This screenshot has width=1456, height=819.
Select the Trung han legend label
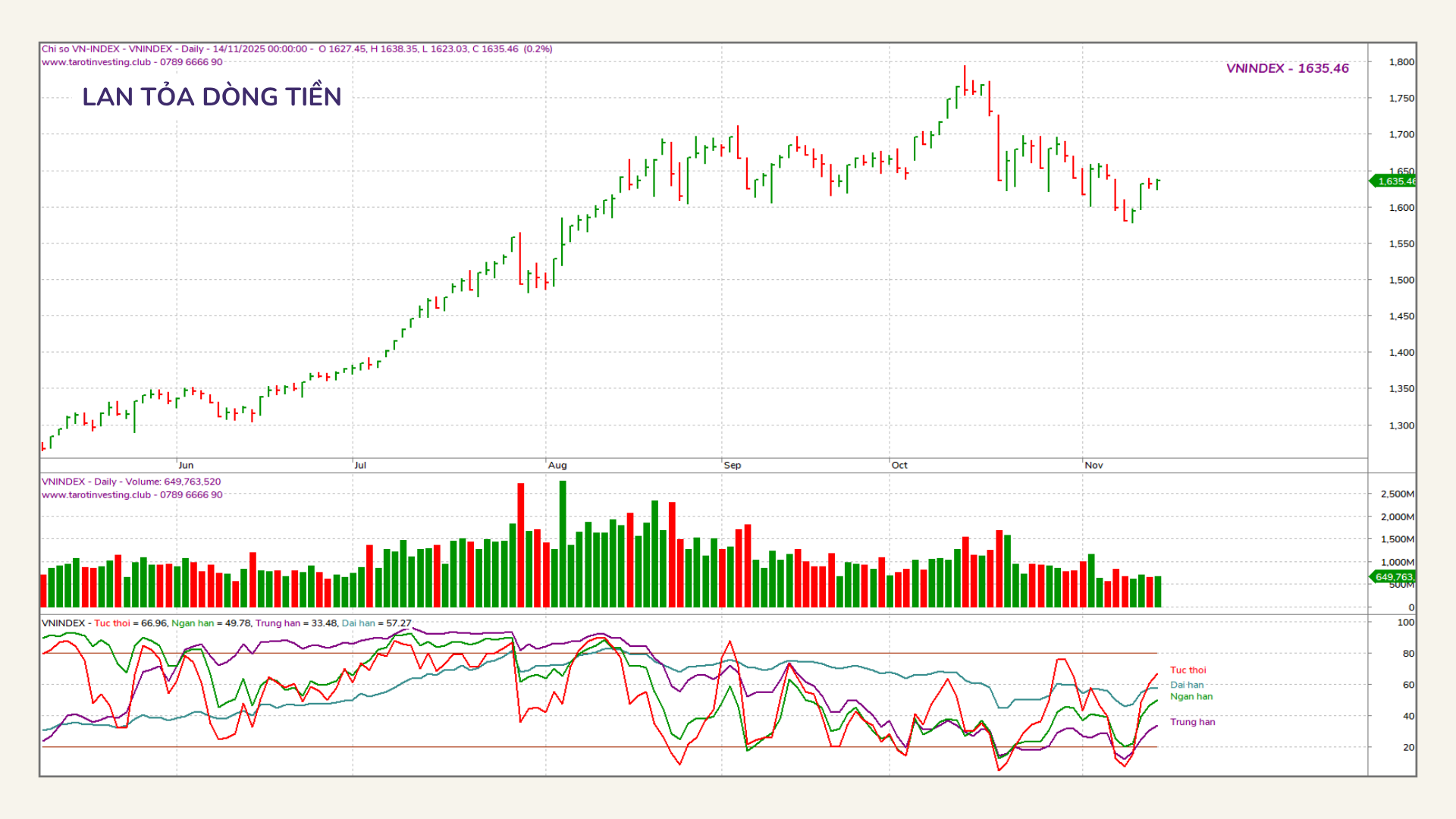(1192, 722)
